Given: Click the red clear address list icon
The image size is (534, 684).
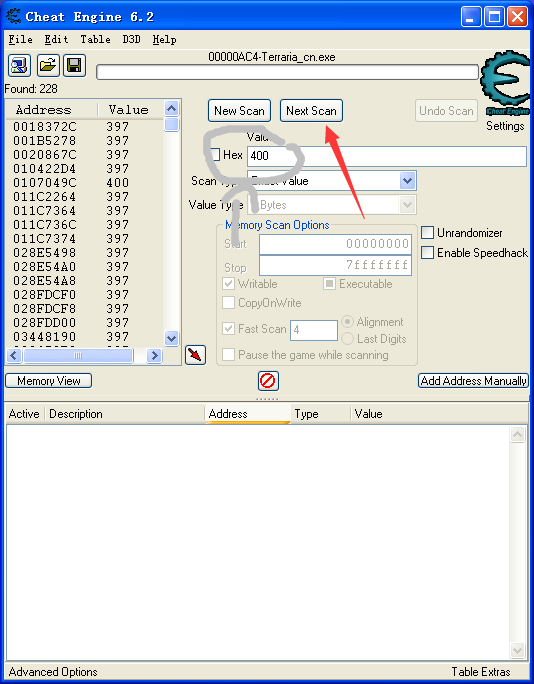Looking at the screenshot, I should point(268,381).
